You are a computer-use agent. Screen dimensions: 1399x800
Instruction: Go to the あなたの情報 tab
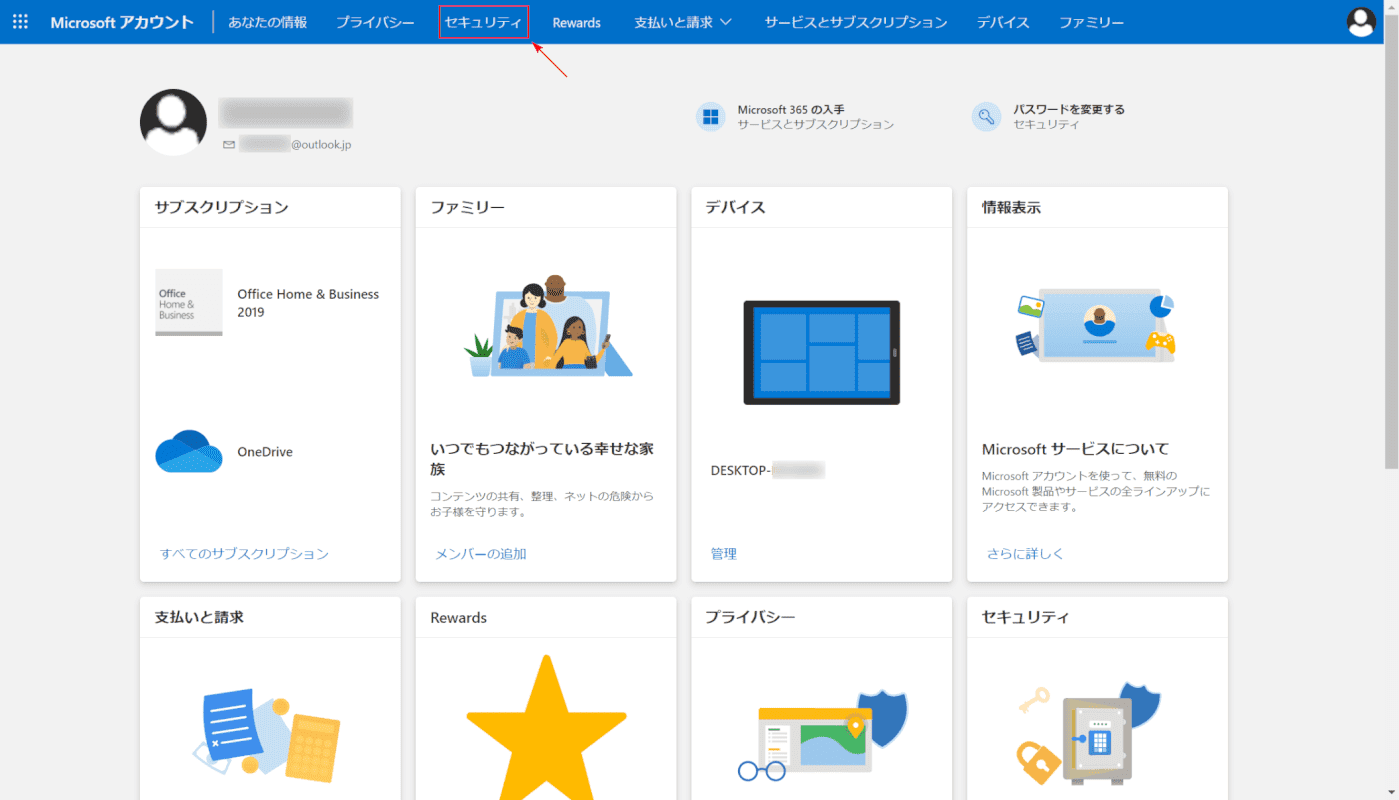267,22
